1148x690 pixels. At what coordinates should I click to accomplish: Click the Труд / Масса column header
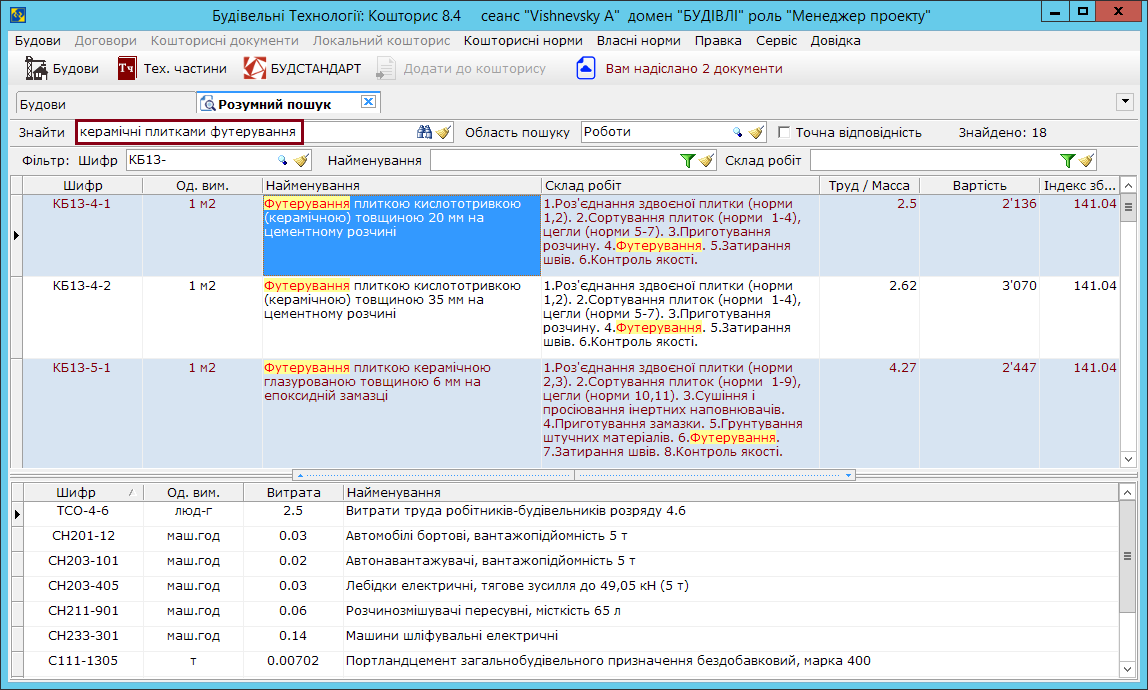pos(869,185)
